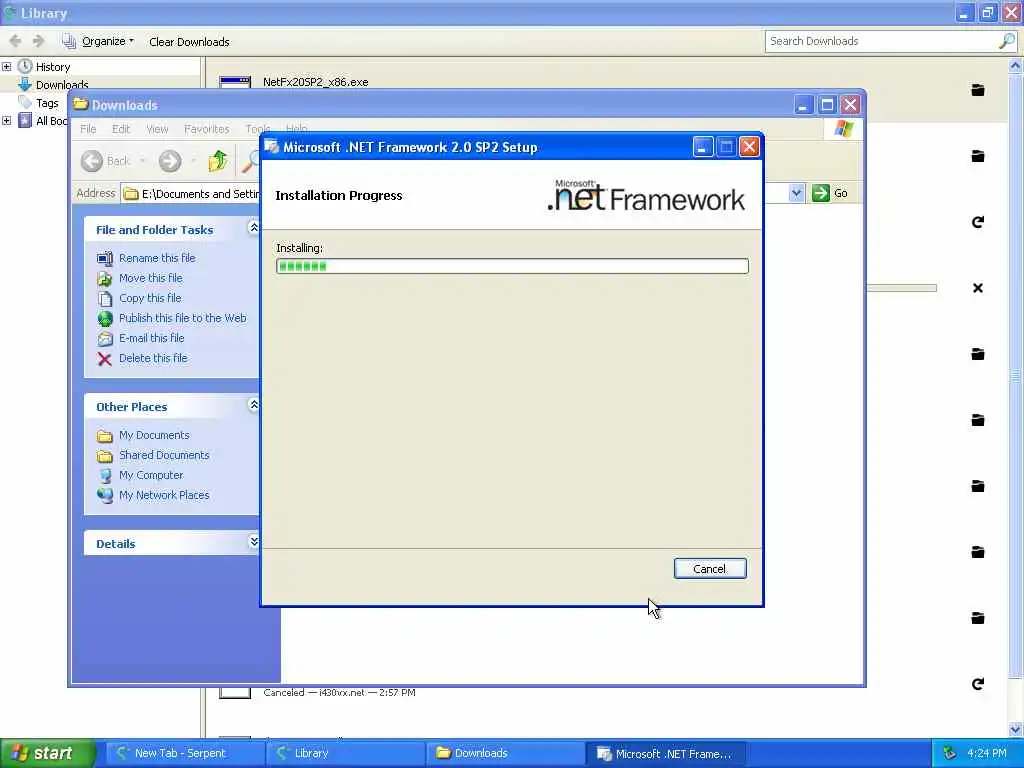Viewport: 1024px width, 768px height.
Task: Expand the All Bookmarks tree node
Action: 7,121
